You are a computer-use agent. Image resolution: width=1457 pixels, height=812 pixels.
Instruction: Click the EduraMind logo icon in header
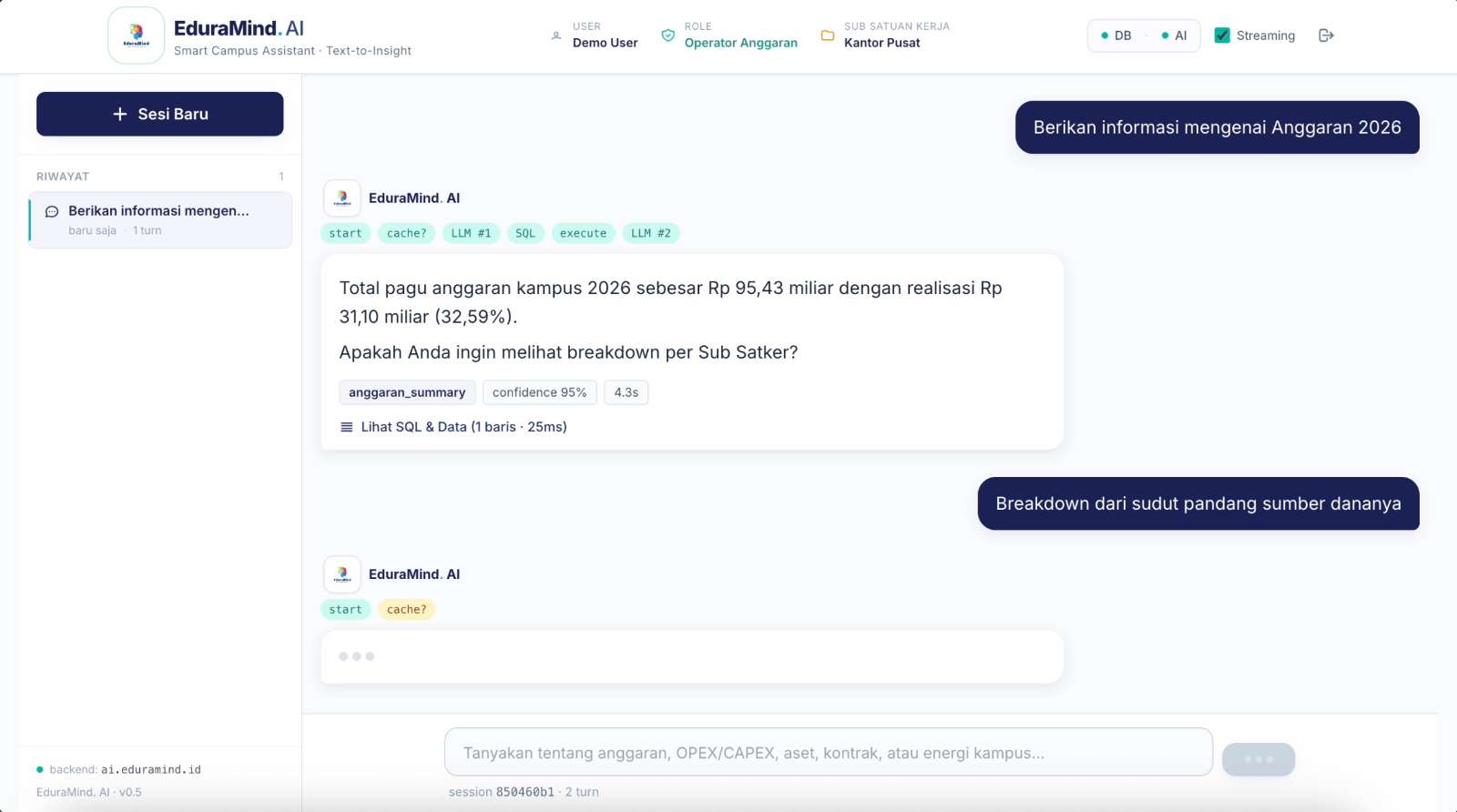click(137, 36)
